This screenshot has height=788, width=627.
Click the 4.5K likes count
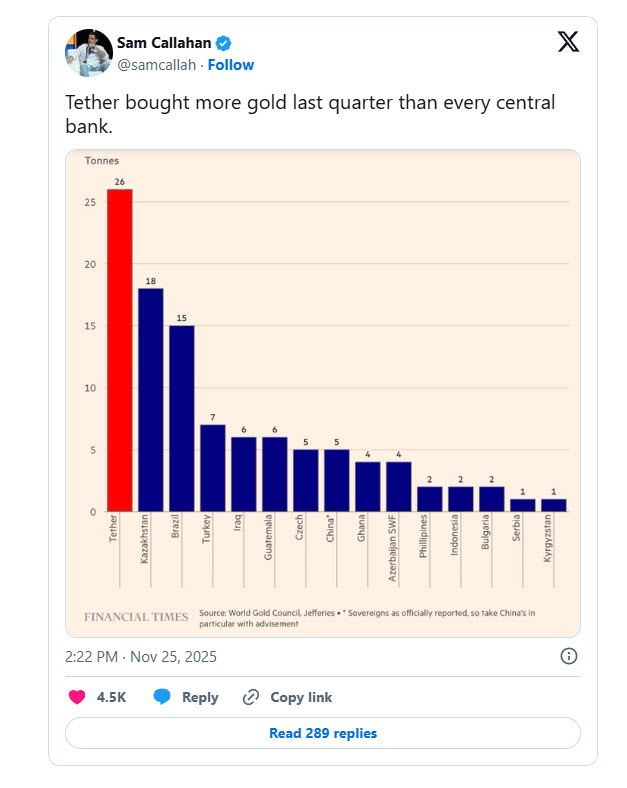(111, 697)
